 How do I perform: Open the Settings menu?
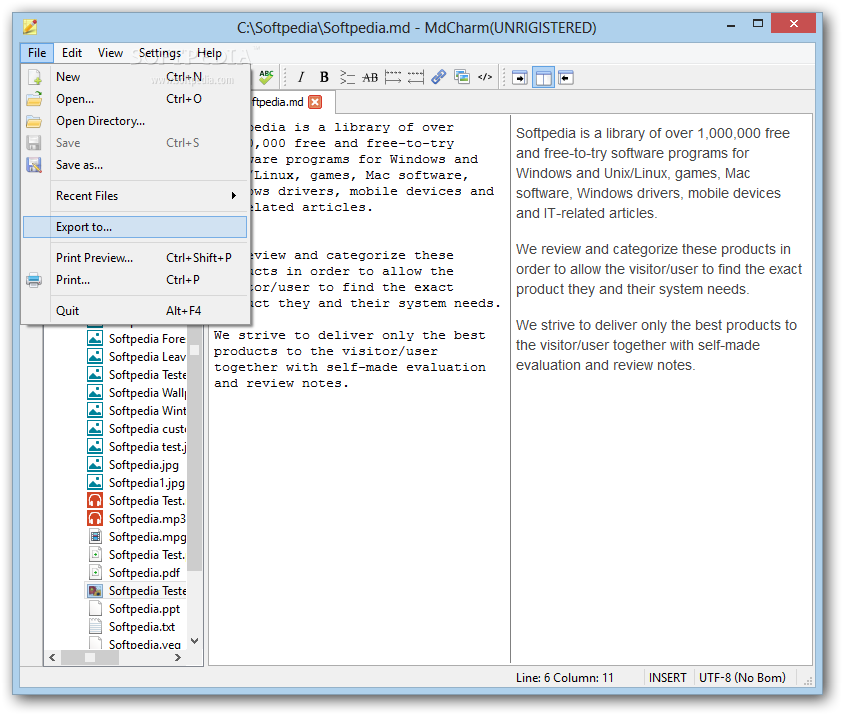tap(160, 53)
